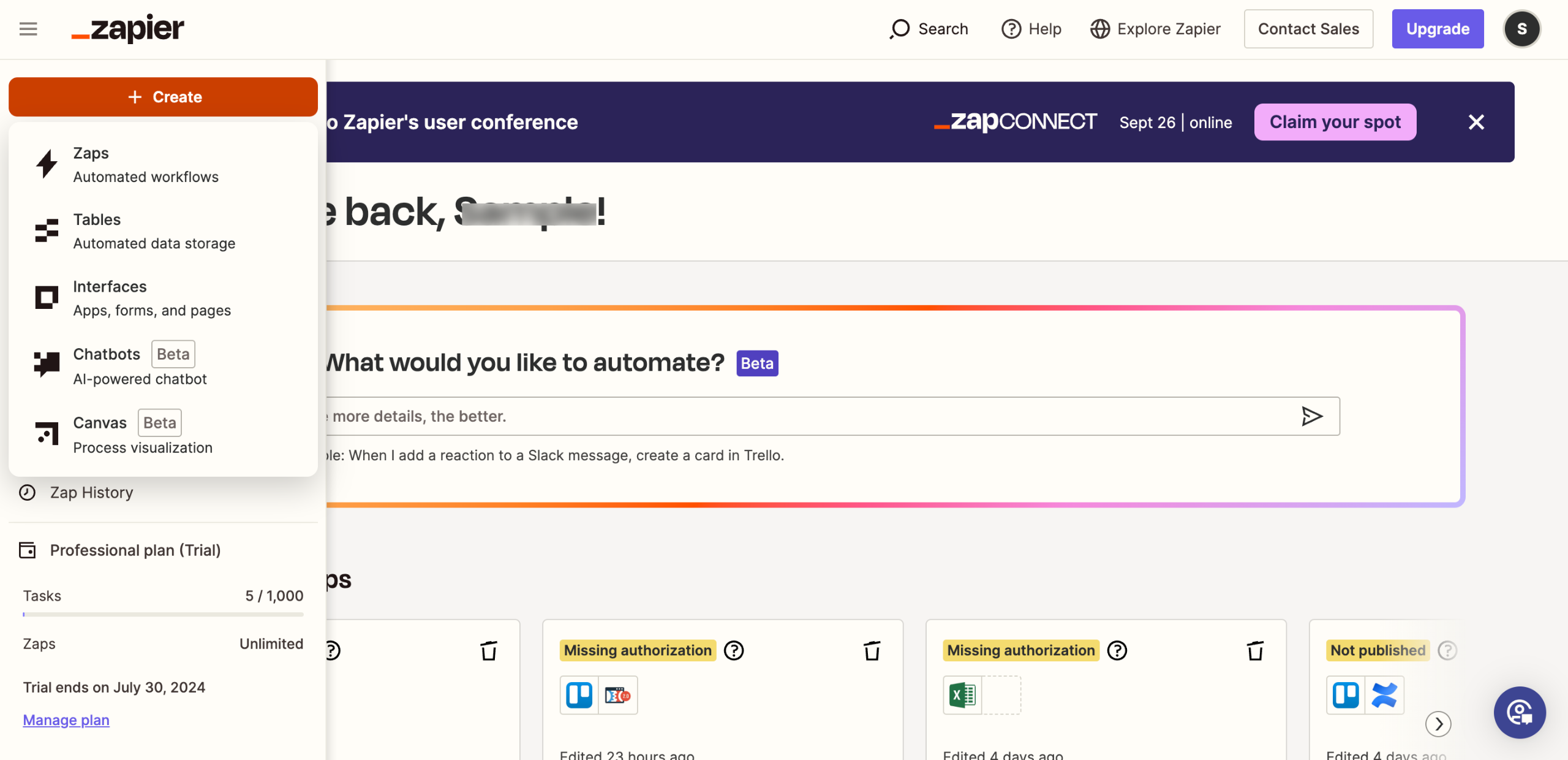Click help icon beside Not published
Screen dimensions: 1568x760
click(1447, 650)
